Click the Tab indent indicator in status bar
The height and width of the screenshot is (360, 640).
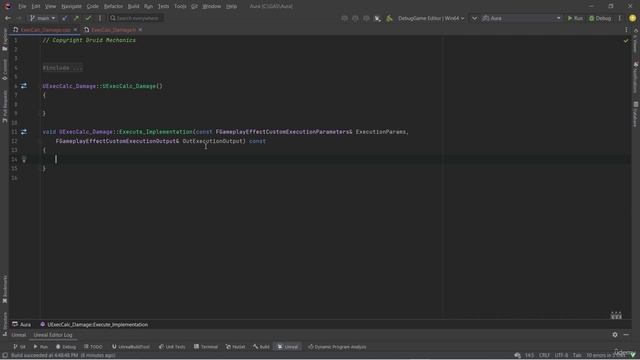[577, 355]
